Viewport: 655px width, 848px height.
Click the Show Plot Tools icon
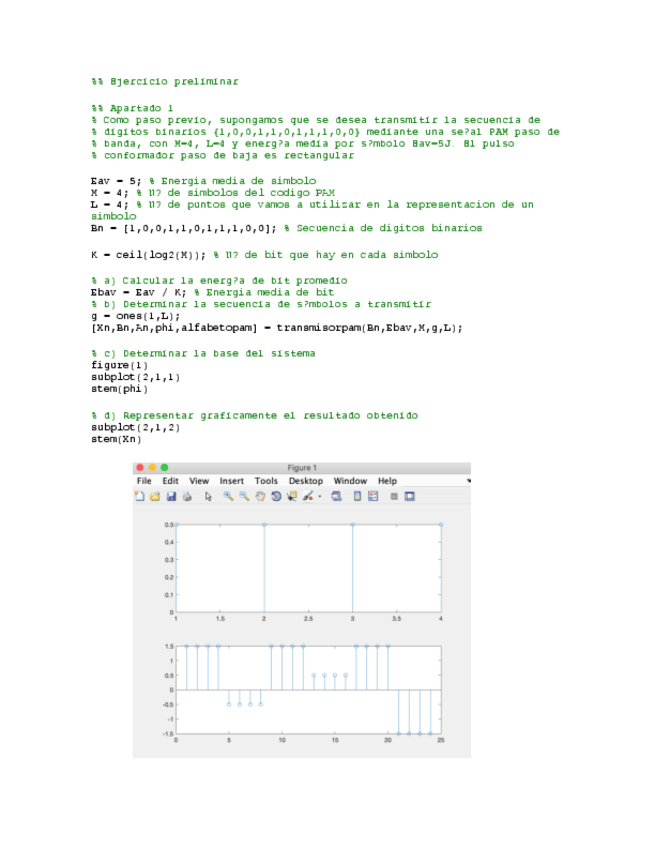[410, 495]
